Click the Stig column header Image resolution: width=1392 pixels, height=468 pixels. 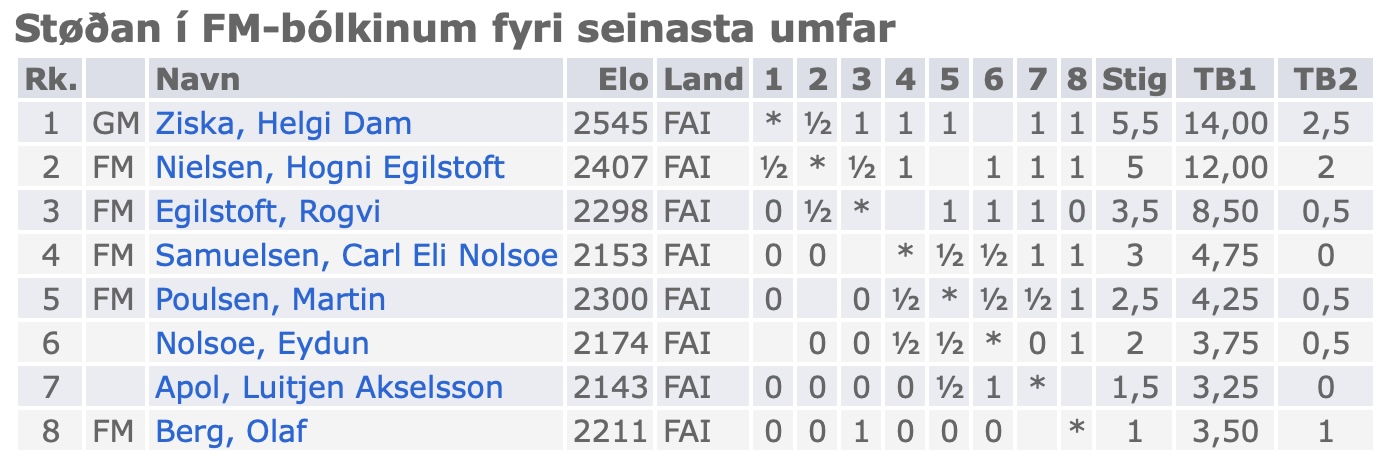[x=1133, y=80]
